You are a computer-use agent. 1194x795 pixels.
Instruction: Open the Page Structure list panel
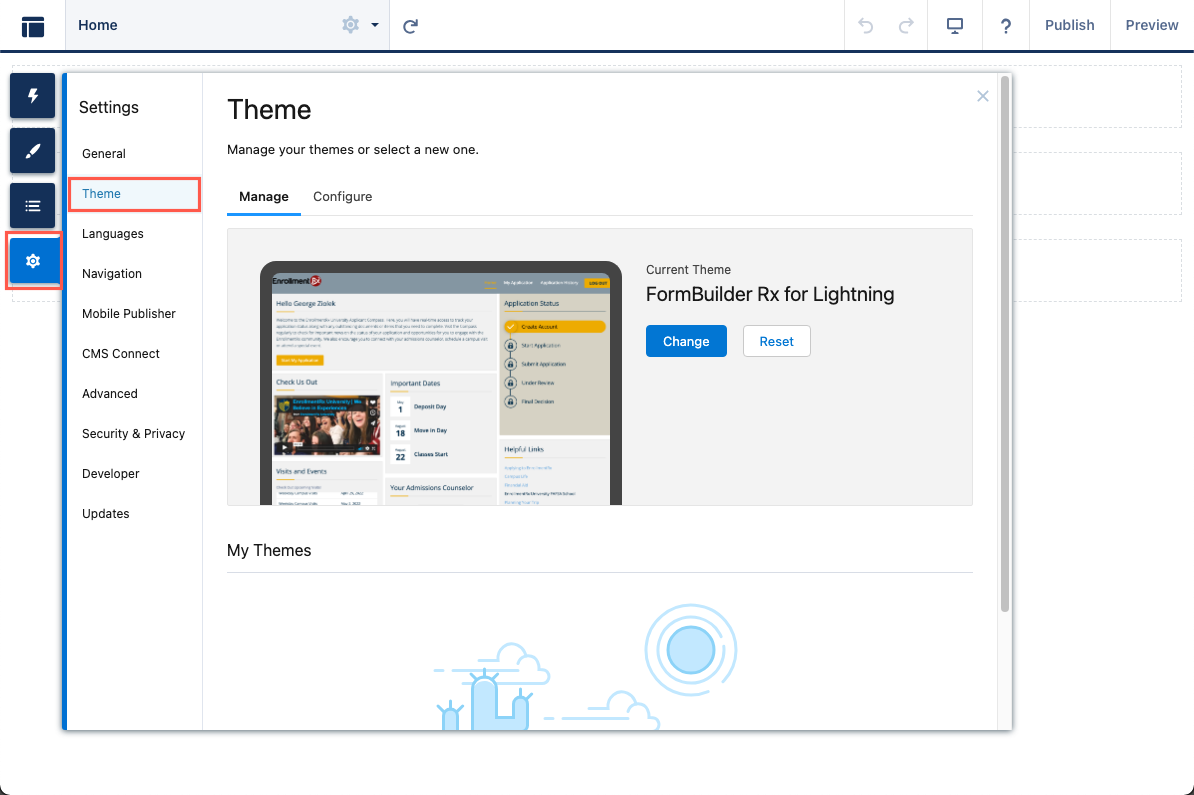(x=33, y=206)
